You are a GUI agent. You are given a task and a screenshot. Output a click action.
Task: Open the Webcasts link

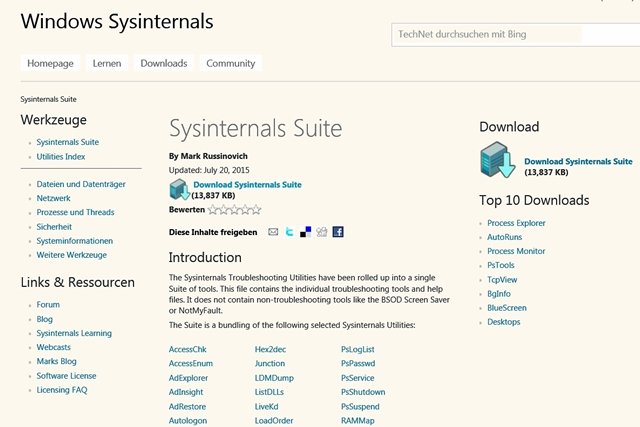point(53,347)
